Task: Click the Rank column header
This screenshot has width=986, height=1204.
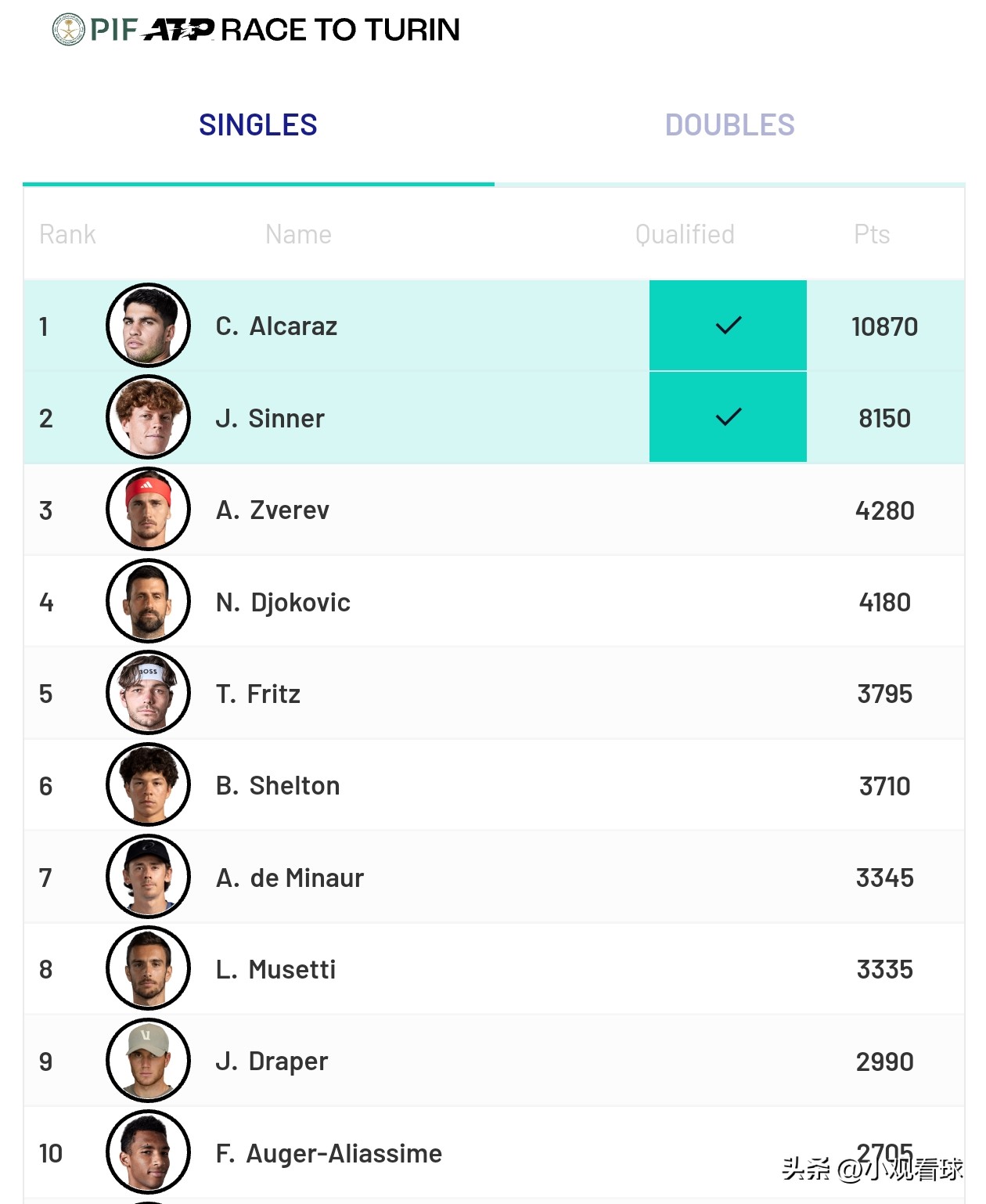Action: (x=67, y=234)
